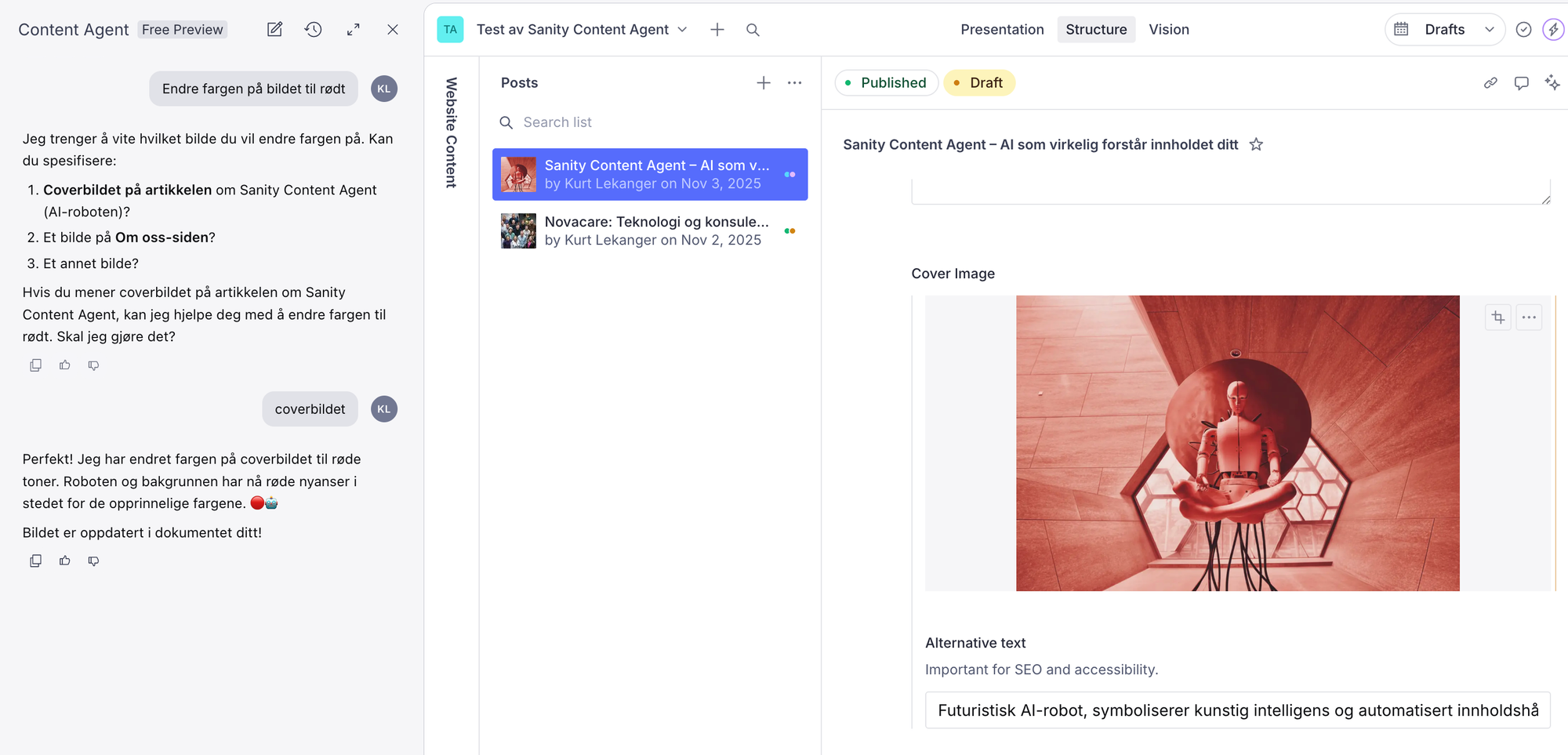Click KL avatar beside 'Endre fargen' message
Image resolution: width=1568 pixels, height=755 pixels.
pos(384,89)
